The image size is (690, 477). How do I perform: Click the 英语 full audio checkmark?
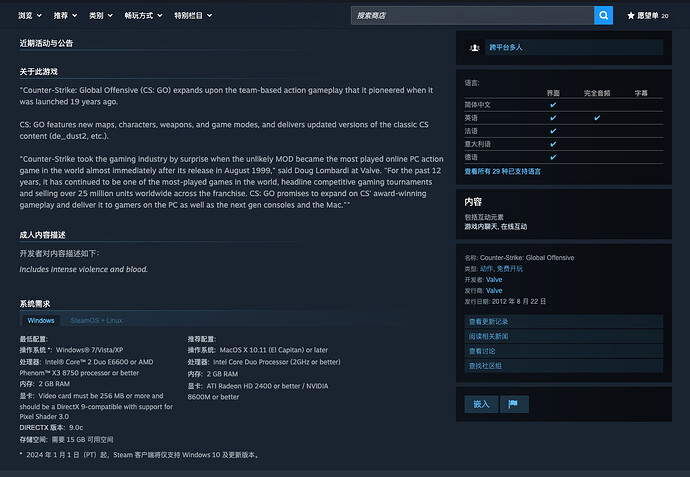597,118
